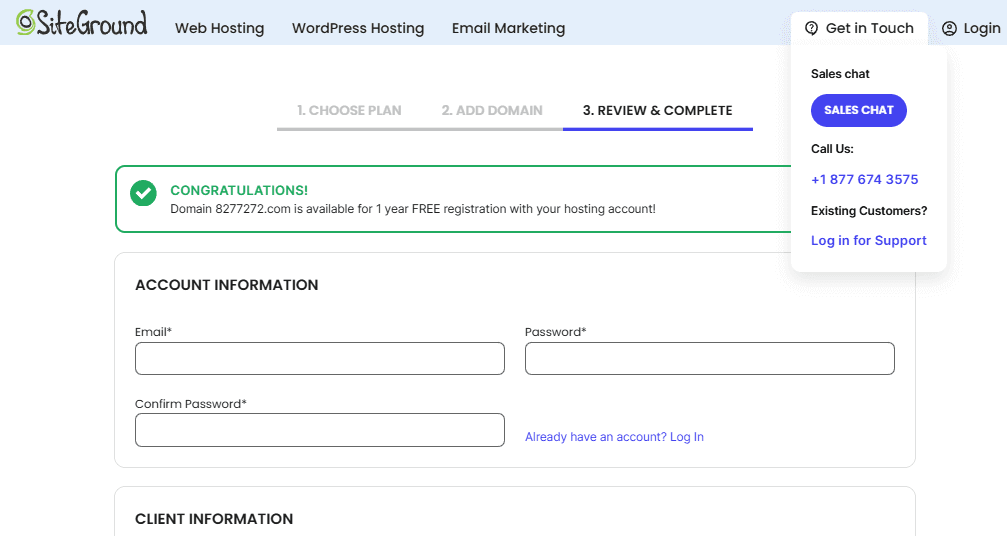Focus the Email input field
Viewport: 1007px width, 536px height.
(x=319, y=359)
